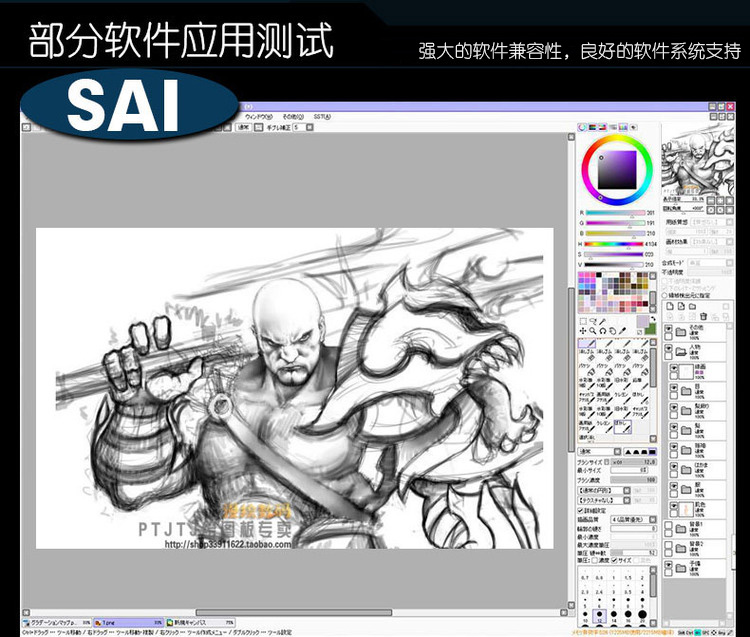Show the color wheel panel
The height and width of the screenshot is (637, 750).
pos(583,127)
